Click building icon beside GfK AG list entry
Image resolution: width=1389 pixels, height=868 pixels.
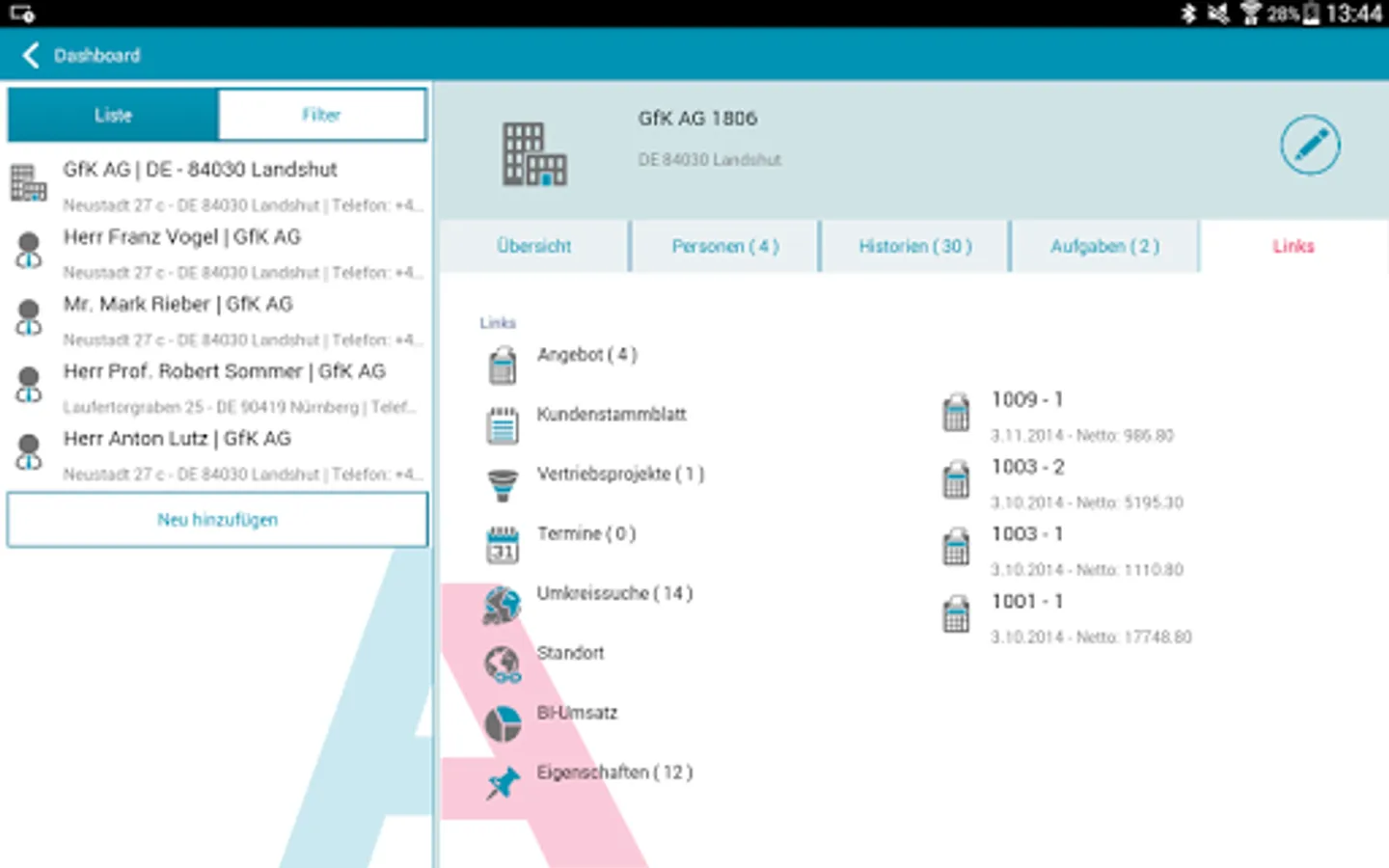28,182
